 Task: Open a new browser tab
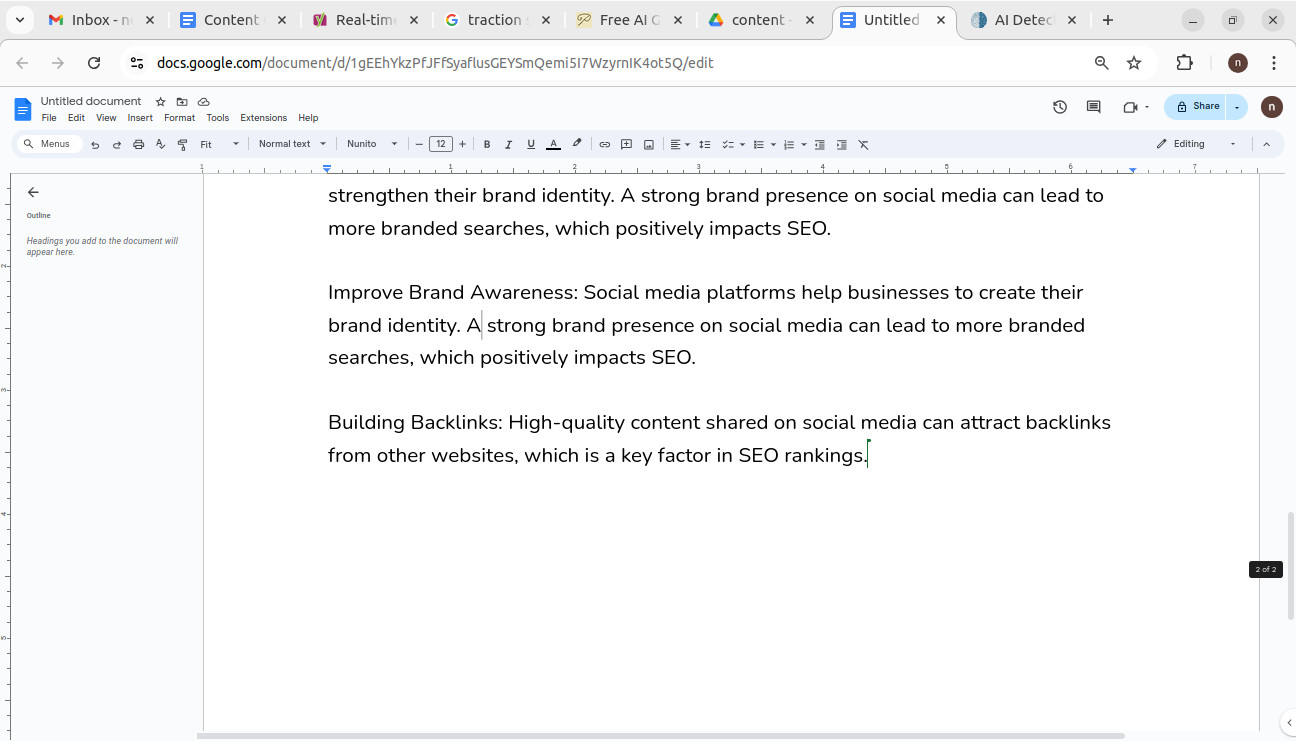click(x=1108, y=20)
